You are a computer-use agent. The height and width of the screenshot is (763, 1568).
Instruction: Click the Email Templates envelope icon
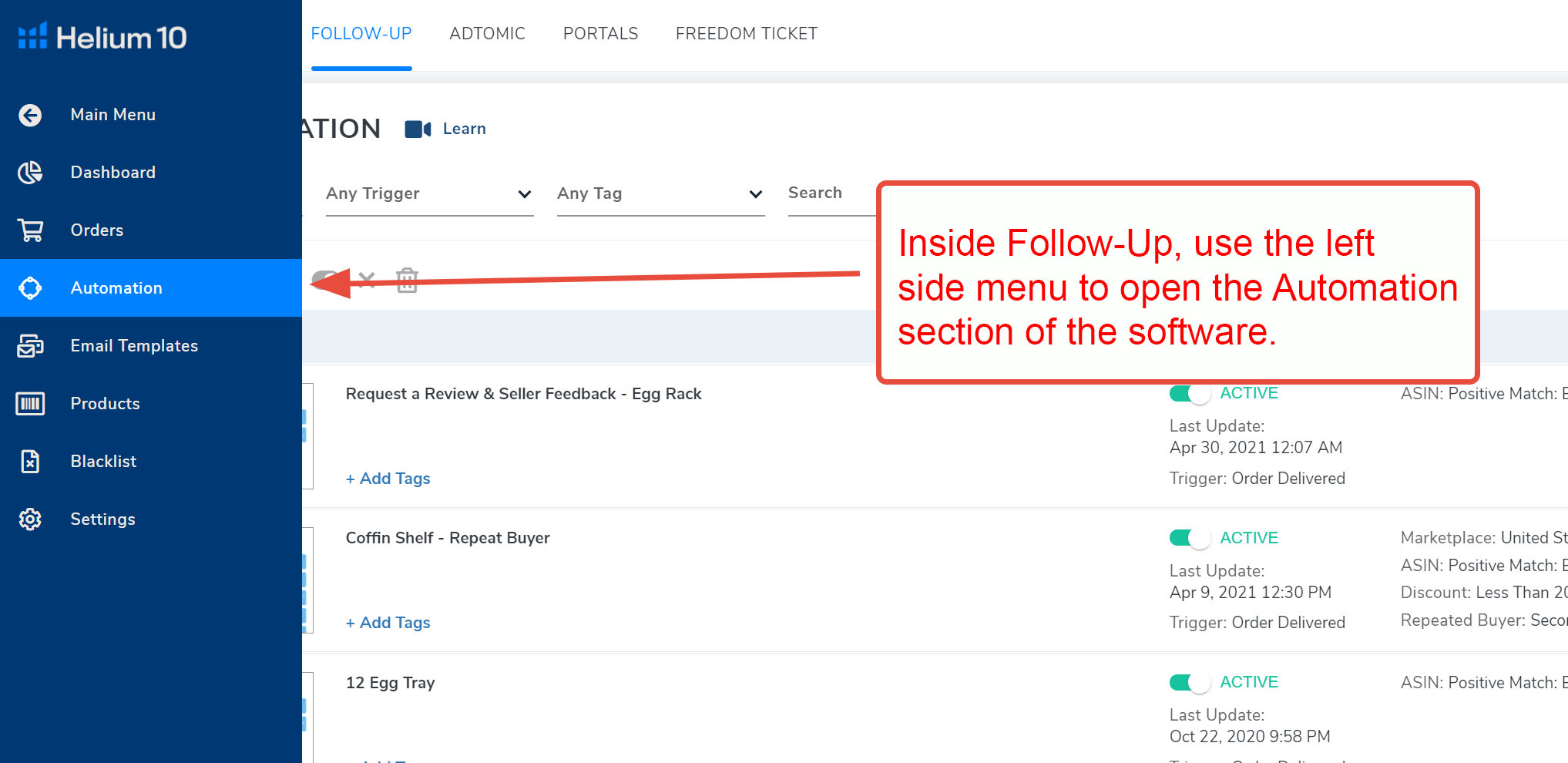pyautogui.click(x=30, y=346)
